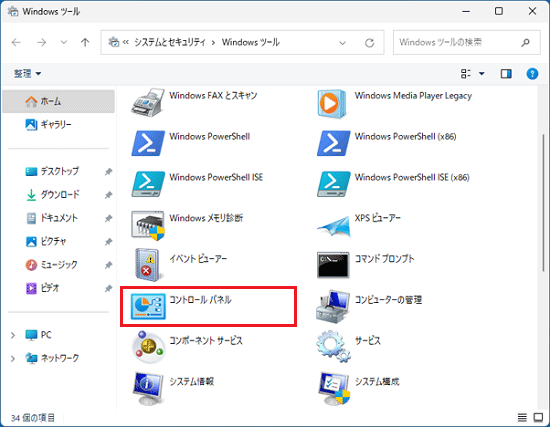This screenshot has width=550, height=427.
Task: Go forward in navigation history
Action: tap(42, 42)
